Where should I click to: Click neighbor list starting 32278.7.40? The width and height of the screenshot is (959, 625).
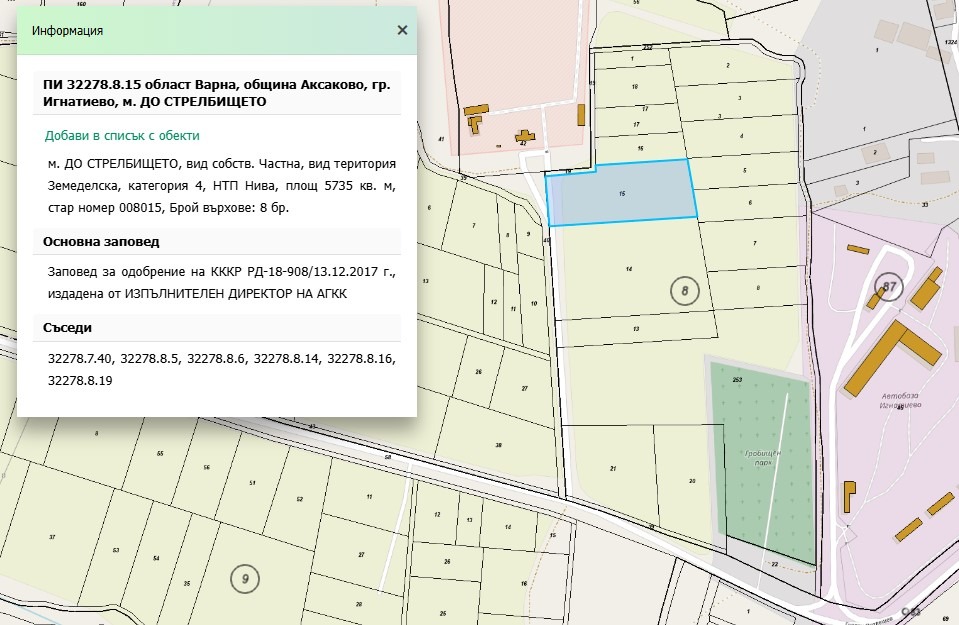pyautogui.click(x=221, y=369)
